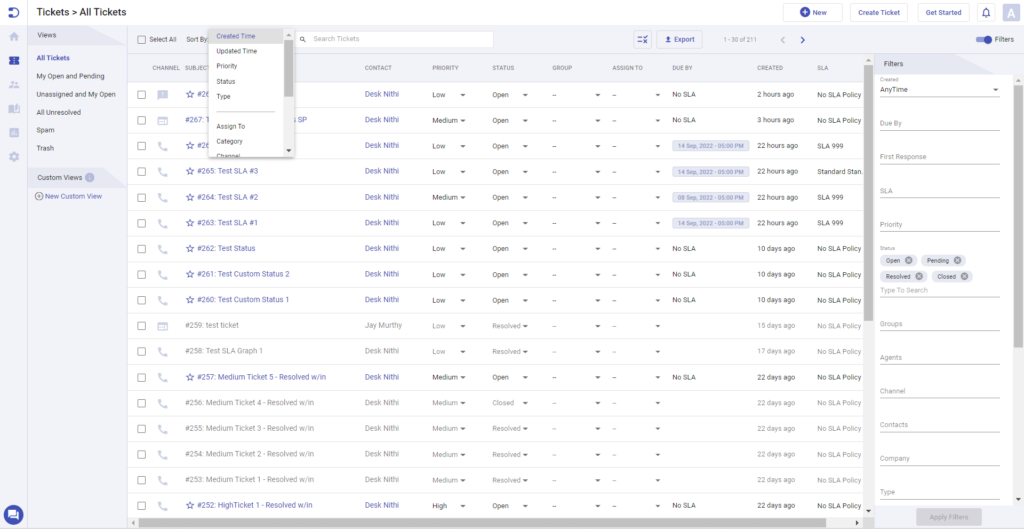Click the app logo in top-left corner
1024x529 pixels.
[x=14, y=12]
